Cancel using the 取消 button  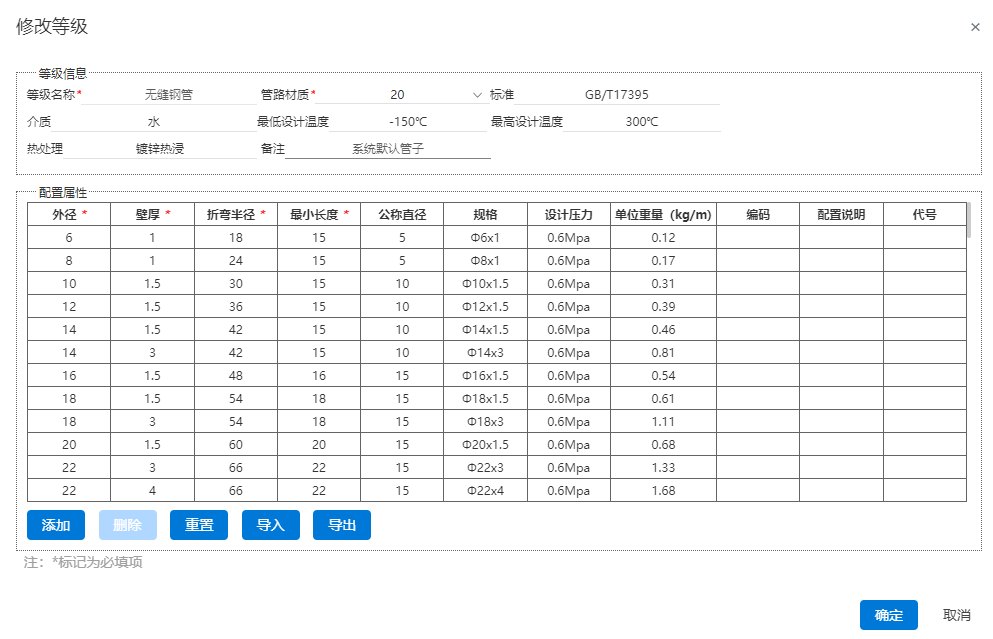pos(957,615)
